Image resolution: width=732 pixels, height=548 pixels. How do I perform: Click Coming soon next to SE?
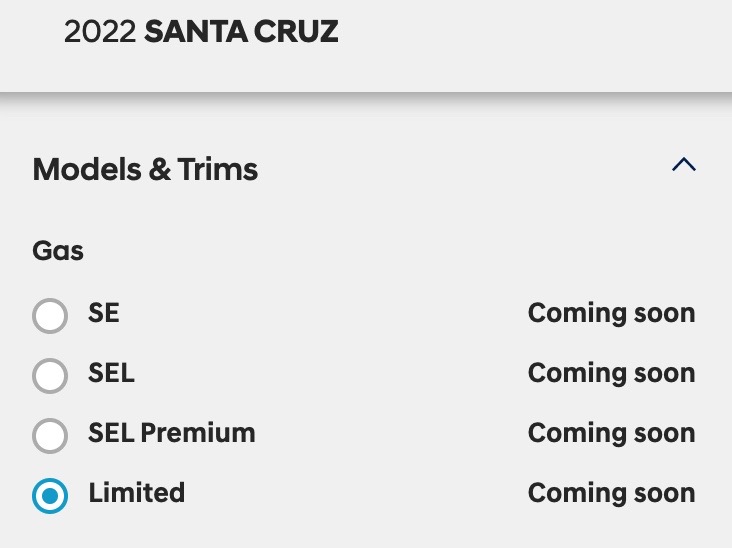[611, 314]
